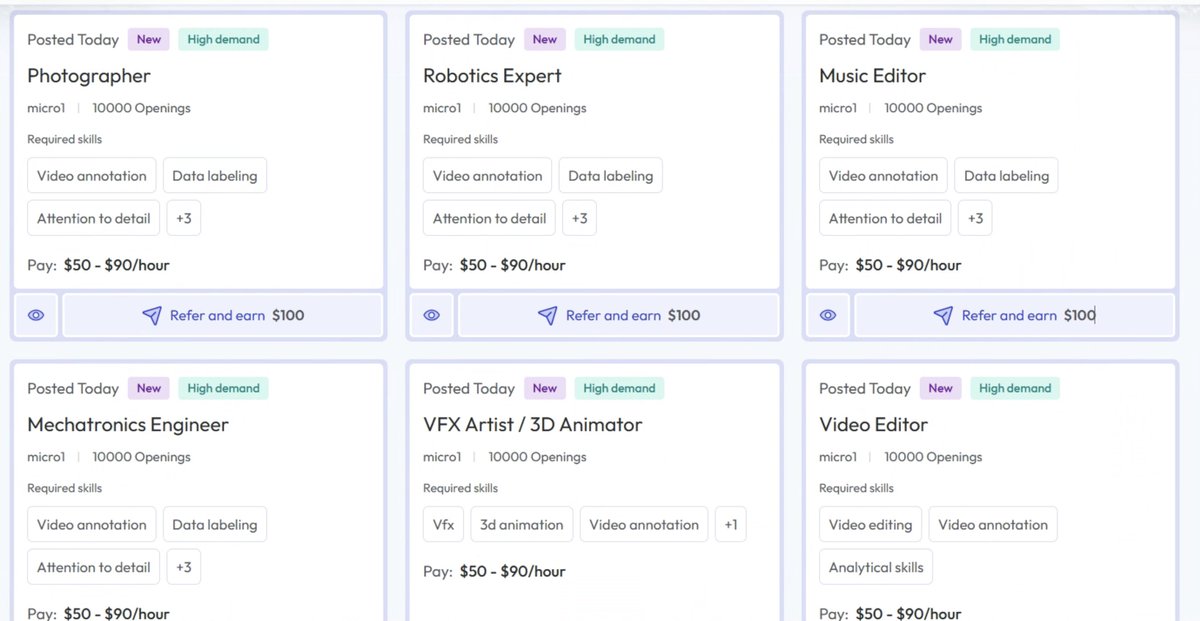Click Video annotation skill on Mechatronics Engineer card

[x=92, y=524]
